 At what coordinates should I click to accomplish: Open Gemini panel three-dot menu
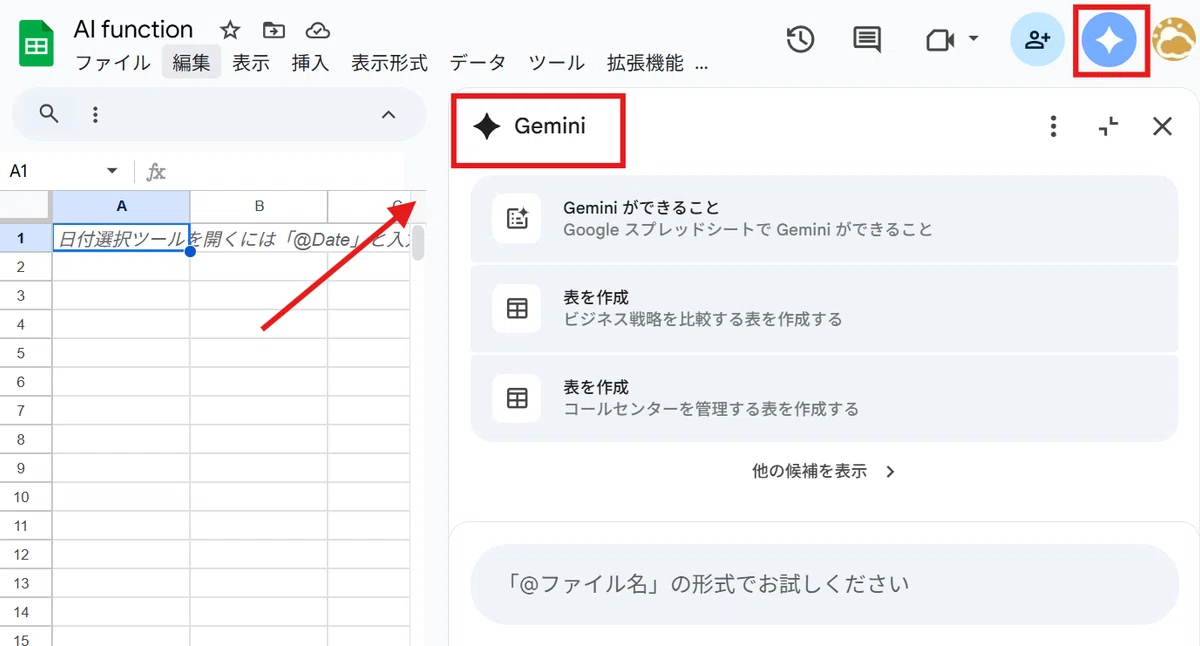[x=1052, y=126]
